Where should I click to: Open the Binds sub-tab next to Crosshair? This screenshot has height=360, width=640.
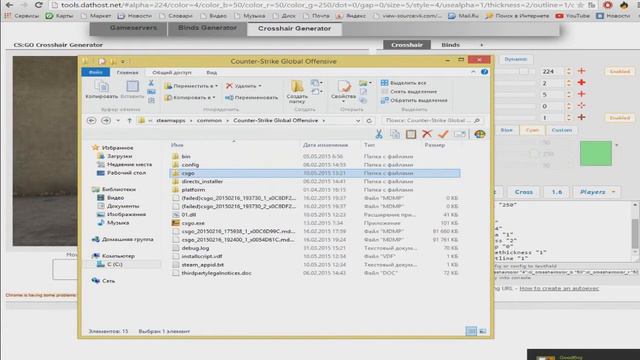(x=451, y=45)
